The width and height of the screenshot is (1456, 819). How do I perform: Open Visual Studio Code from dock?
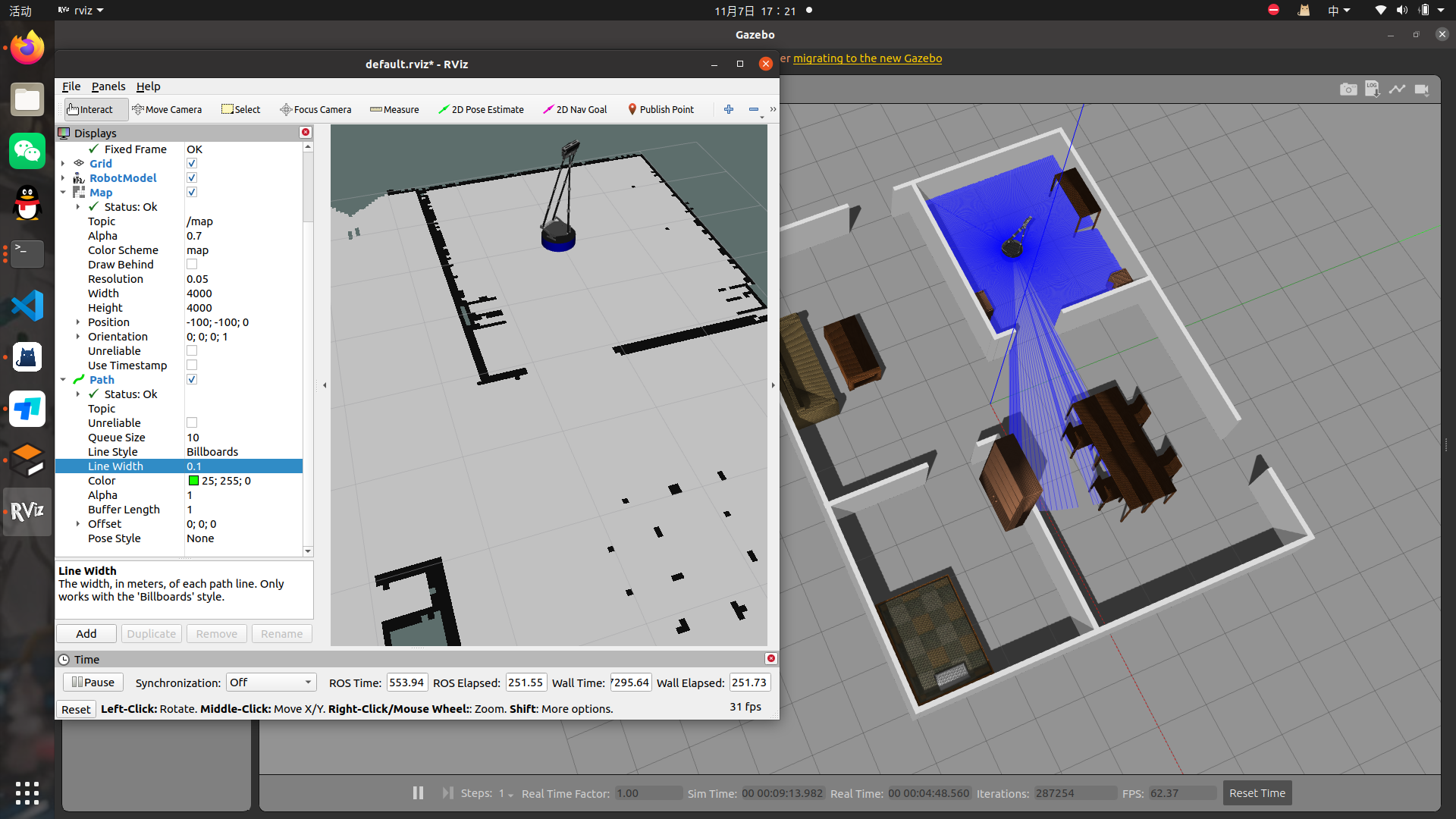click(27, 306)
